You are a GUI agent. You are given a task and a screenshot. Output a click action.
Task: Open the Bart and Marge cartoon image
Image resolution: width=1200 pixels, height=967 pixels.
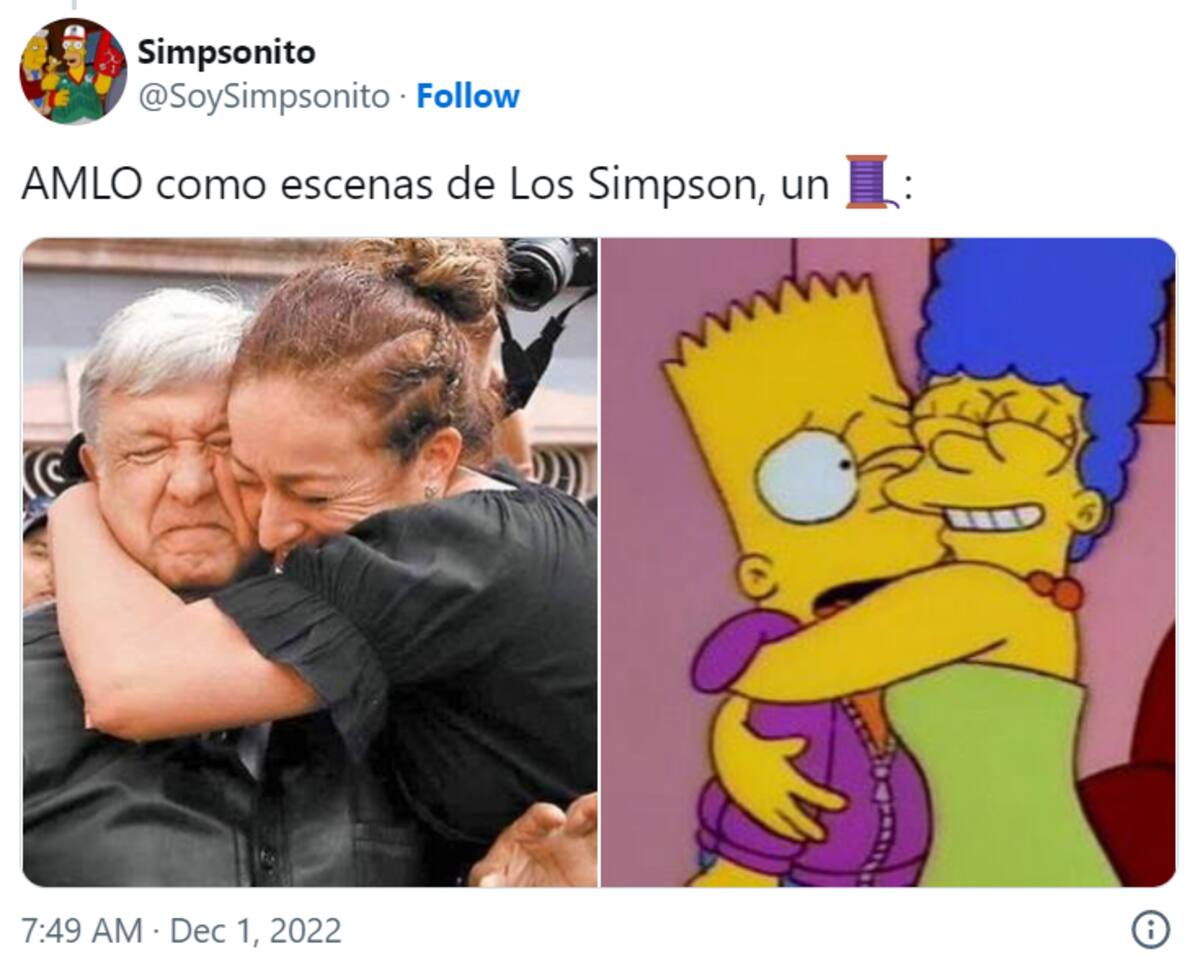[888, 562]
